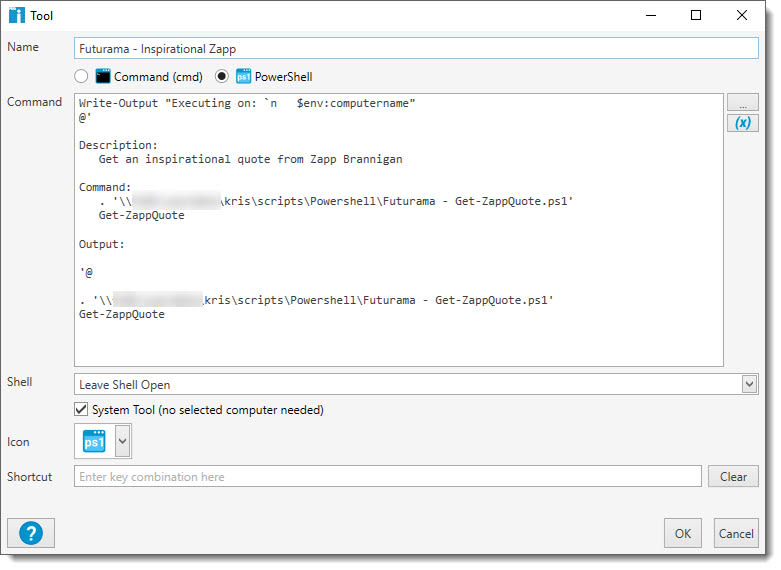
Task: Click the text 'Get an inspirational quote from Zapp Brannigan'
Action: coord(250,159)
